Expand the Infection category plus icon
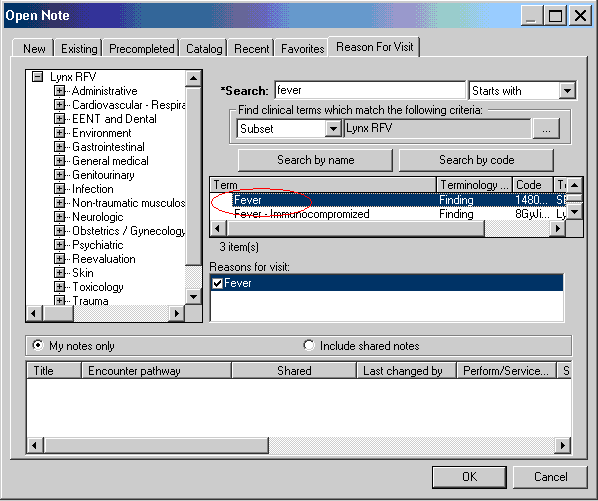 [x=59, y=189]
